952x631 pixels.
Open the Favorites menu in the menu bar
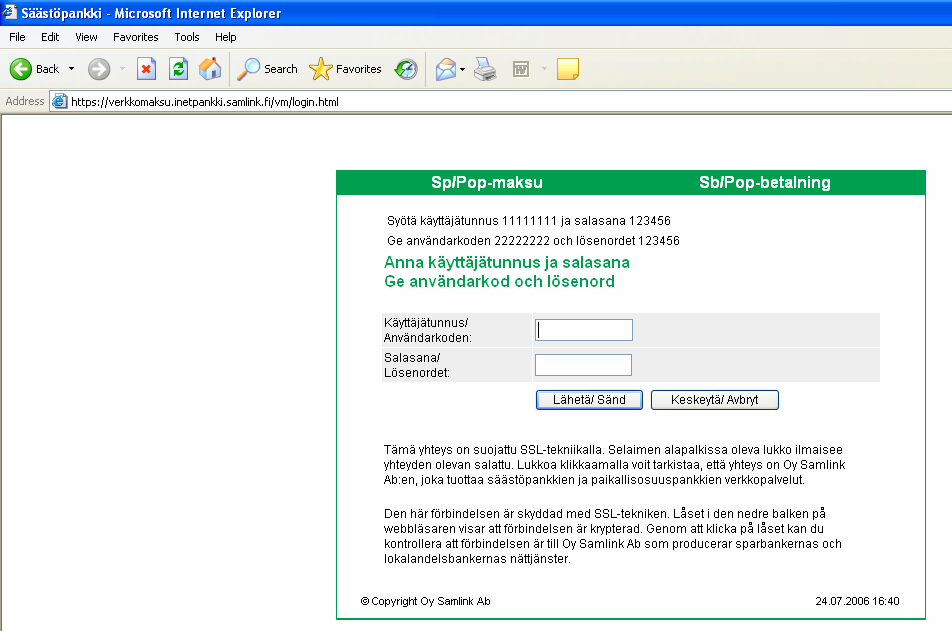coord(135,37)
